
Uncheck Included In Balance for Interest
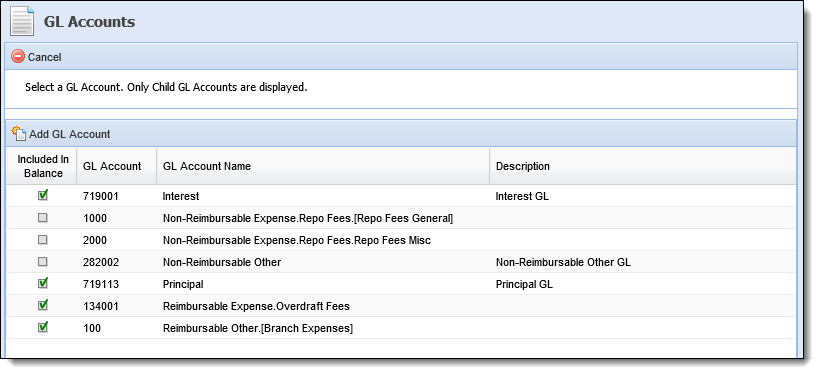click(x=43, y=195)
